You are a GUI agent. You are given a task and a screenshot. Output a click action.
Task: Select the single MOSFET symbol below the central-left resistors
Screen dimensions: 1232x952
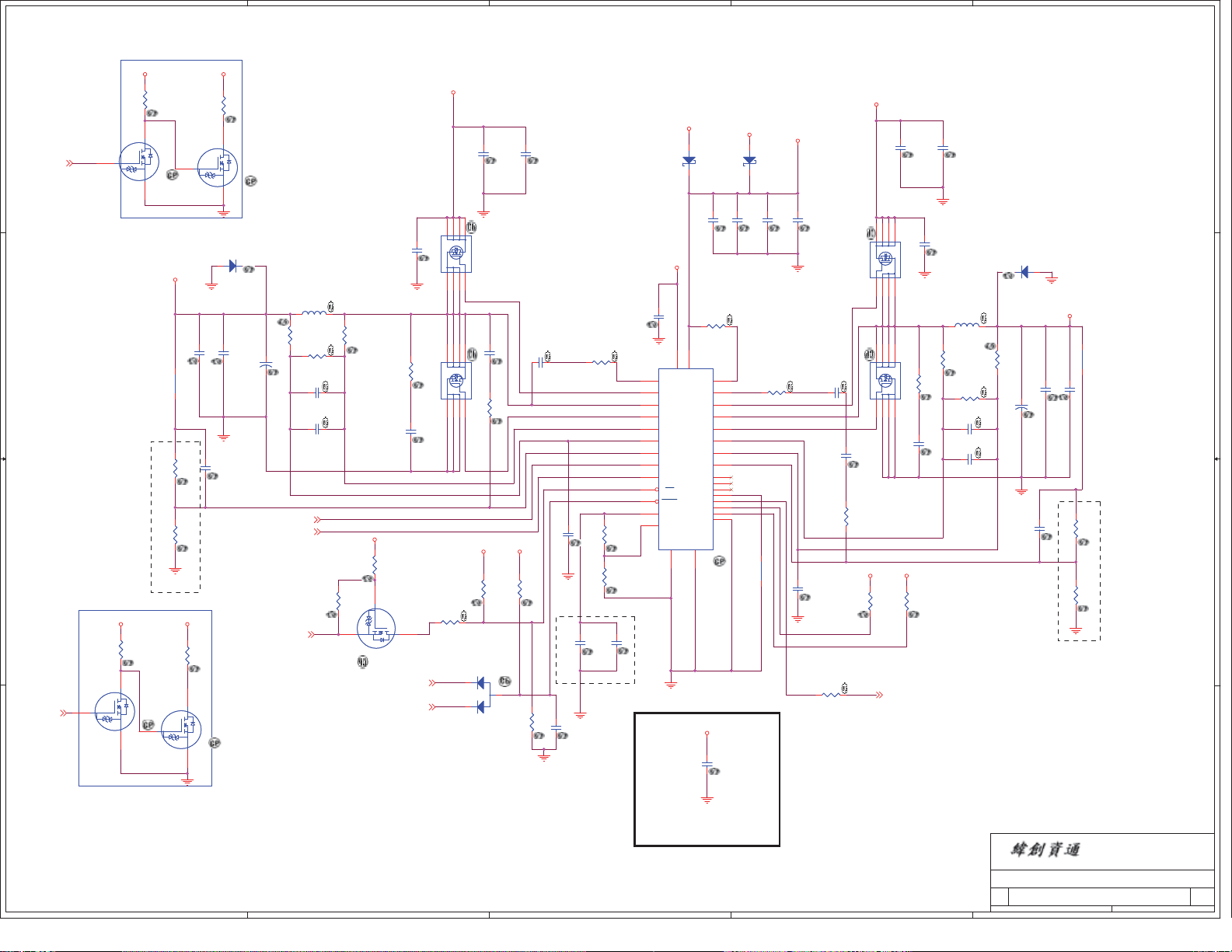click(376, 628)
